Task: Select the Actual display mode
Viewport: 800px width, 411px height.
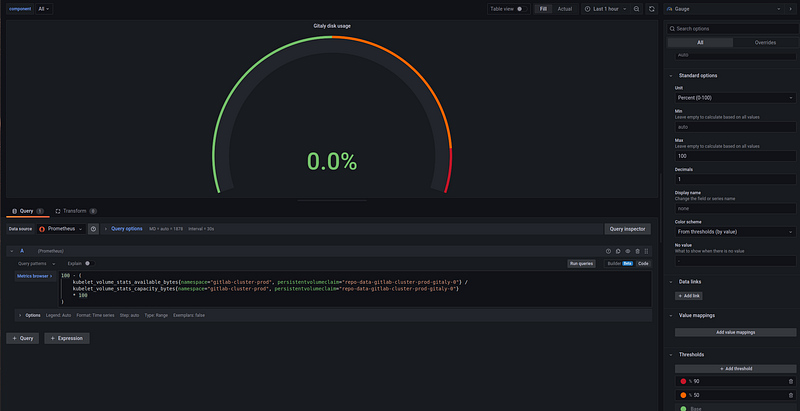Action: click(x=564, y=9)
